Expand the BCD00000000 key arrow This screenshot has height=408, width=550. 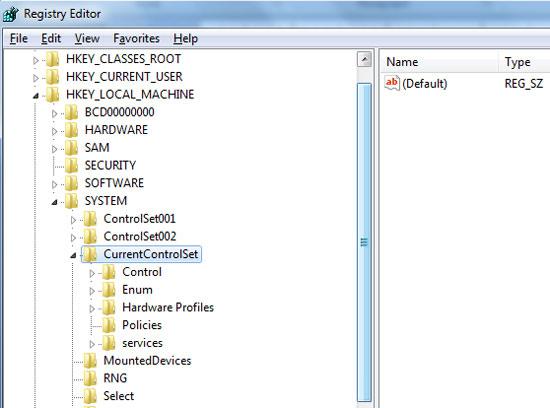pyautogui.click(x=54, y=113)
